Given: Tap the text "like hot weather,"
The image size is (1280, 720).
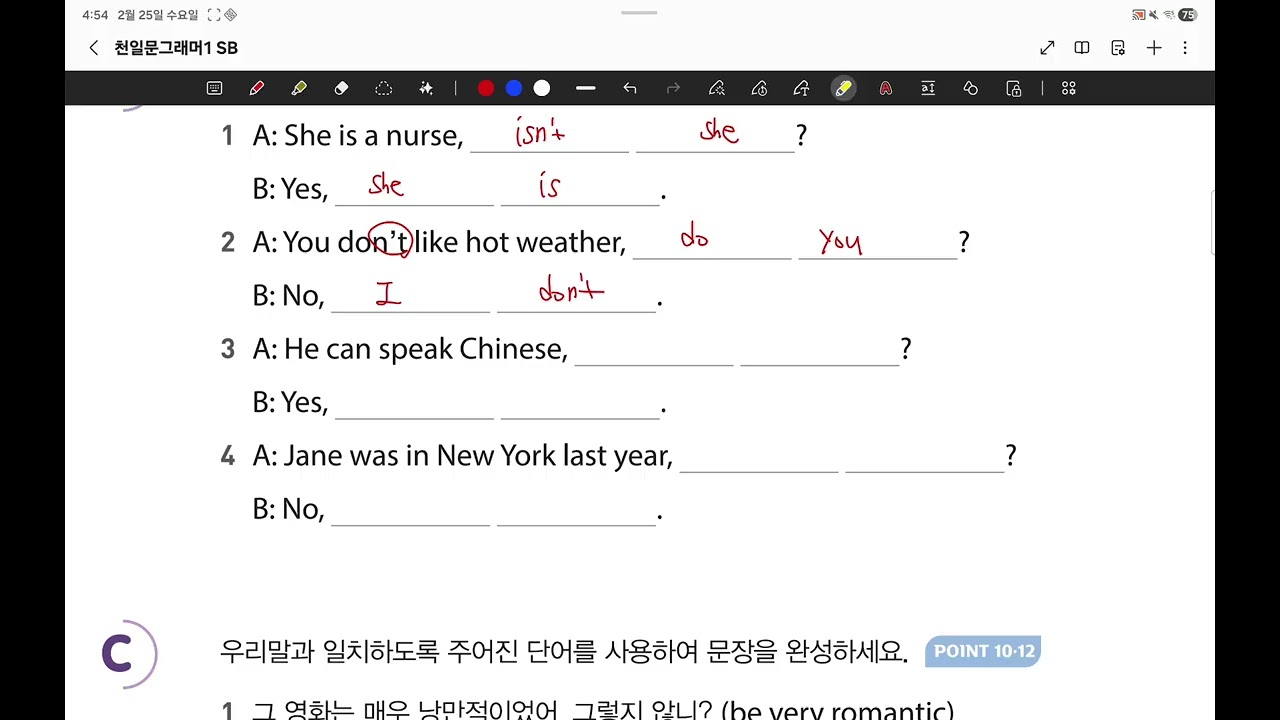Looking at the screenshot, I should point(520,242).
